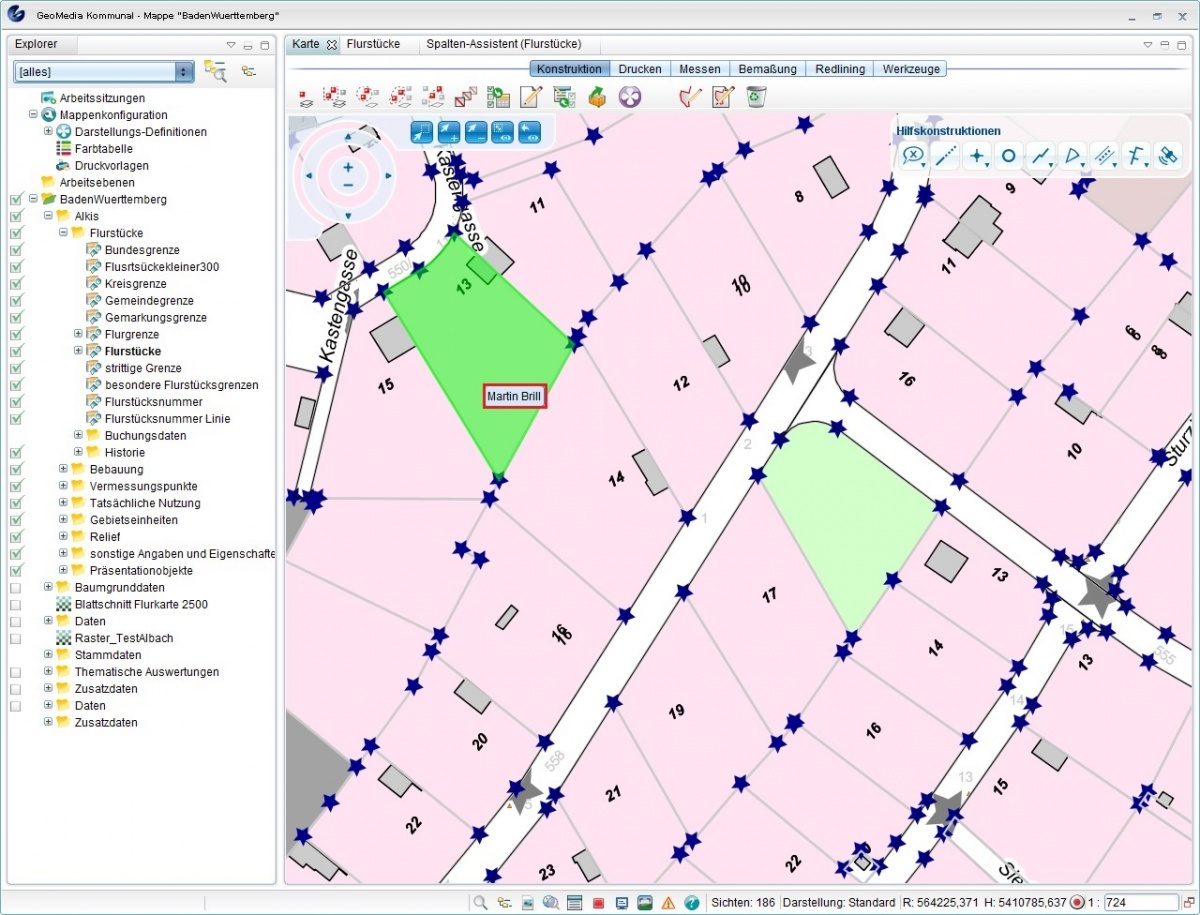Select Farbtabelle in the Explorer tree
Screen dimensions: 1200x915
(103, 149)
